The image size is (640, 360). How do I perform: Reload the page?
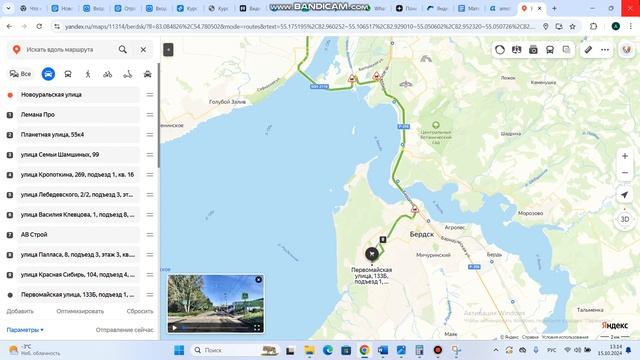[x=39, y=26]
